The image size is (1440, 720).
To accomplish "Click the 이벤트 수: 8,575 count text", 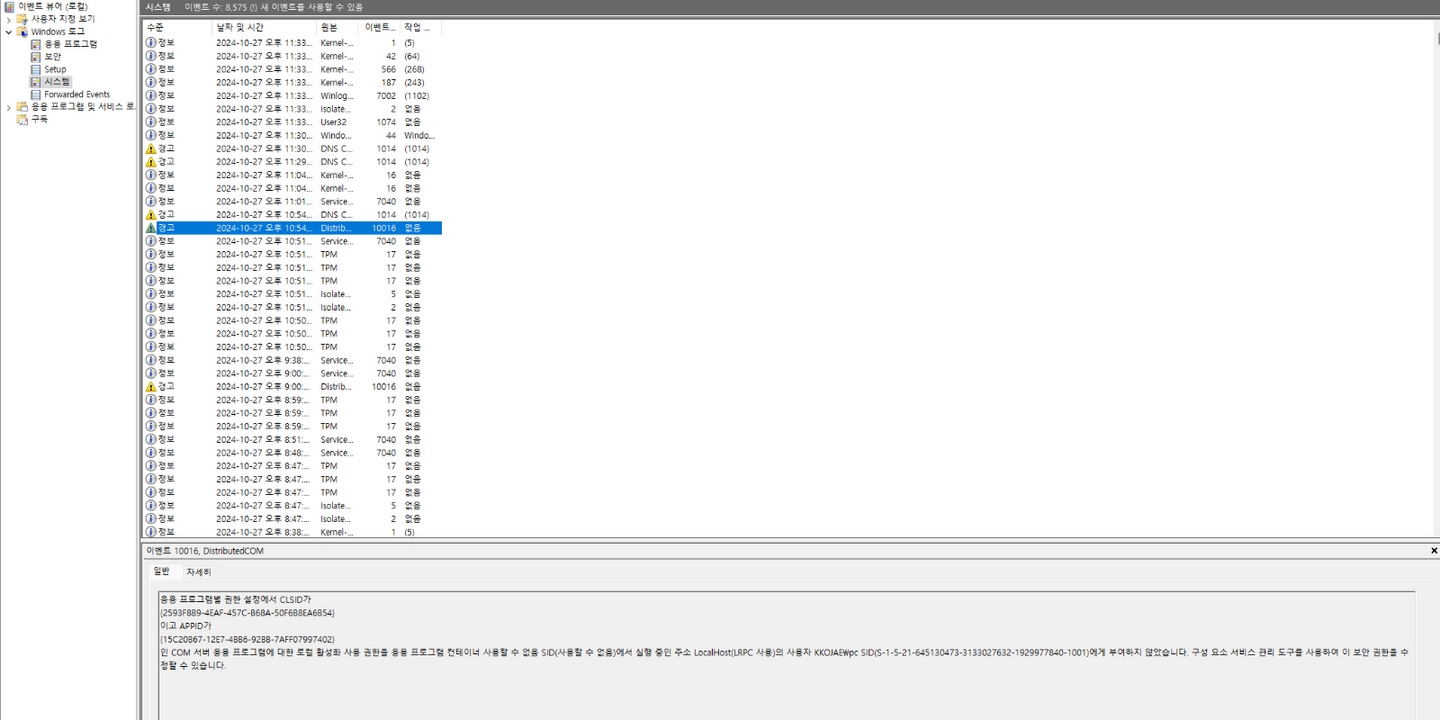I will click(x=215, y=7).
